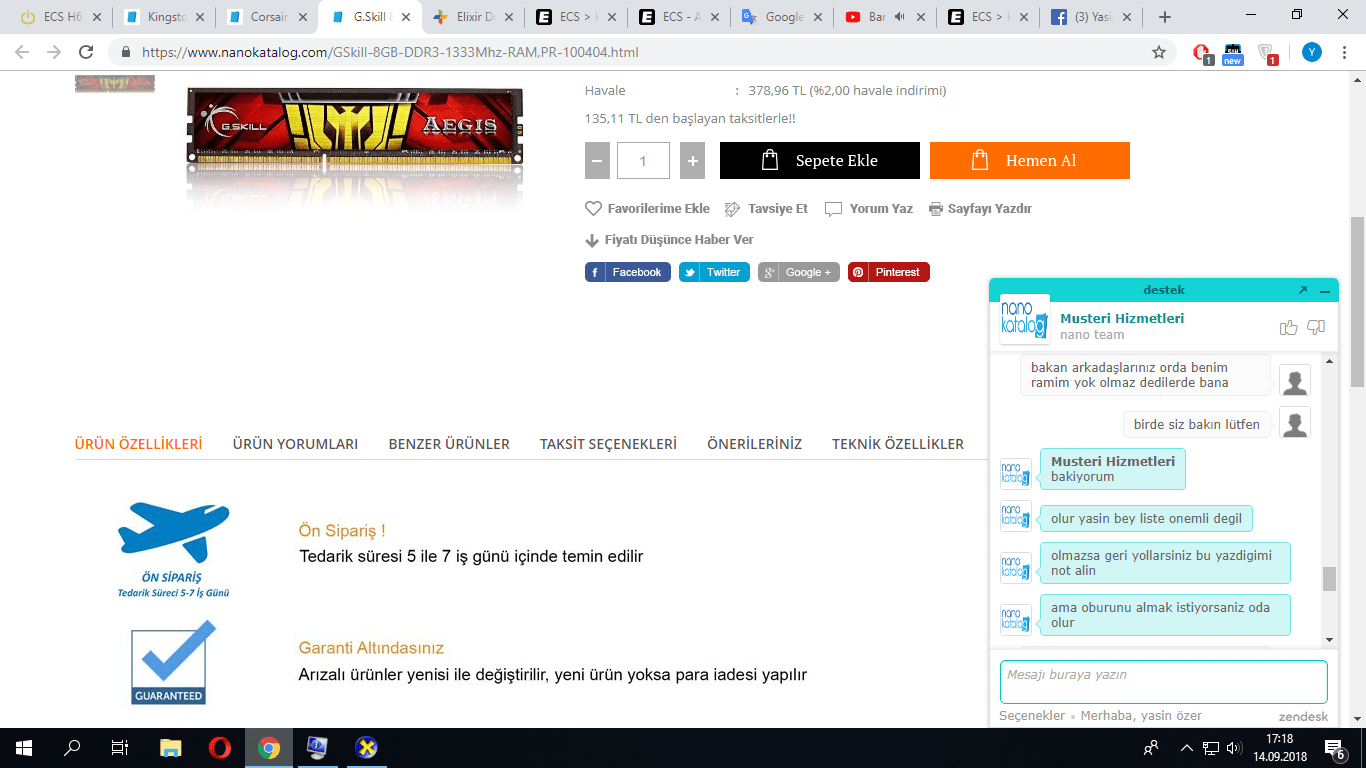Click the chat scrollbar thumb
The height and width of the screenshot is (768, 1366).
pyautogui.click(x=1329, y=579)
